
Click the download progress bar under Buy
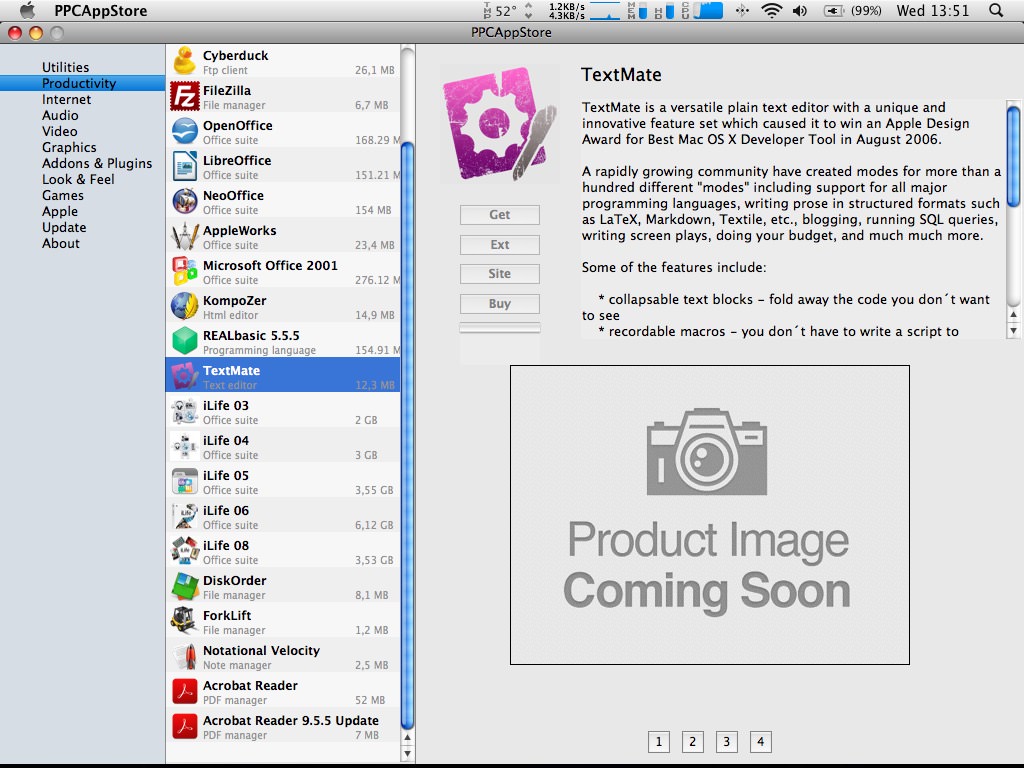pyautogui.click(x=500, y=327)
